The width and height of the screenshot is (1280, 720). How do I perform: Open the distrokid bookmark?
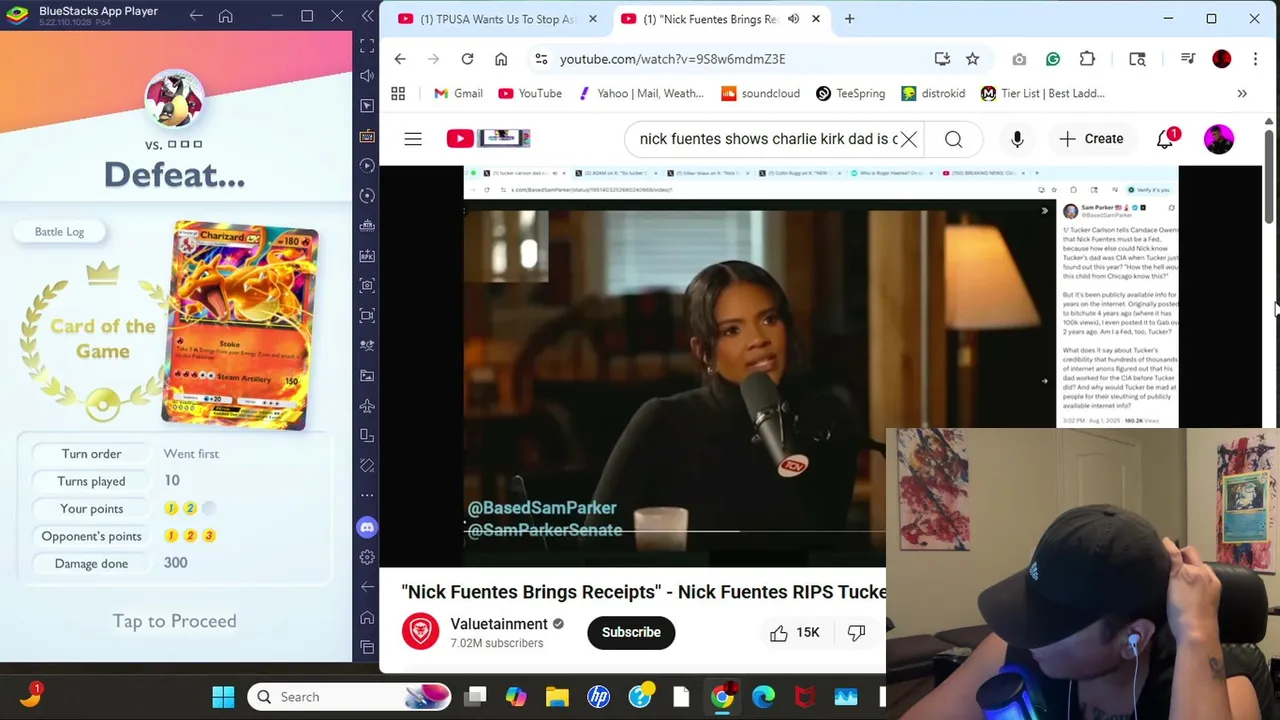pyautogui.click(x=933, y=93)
